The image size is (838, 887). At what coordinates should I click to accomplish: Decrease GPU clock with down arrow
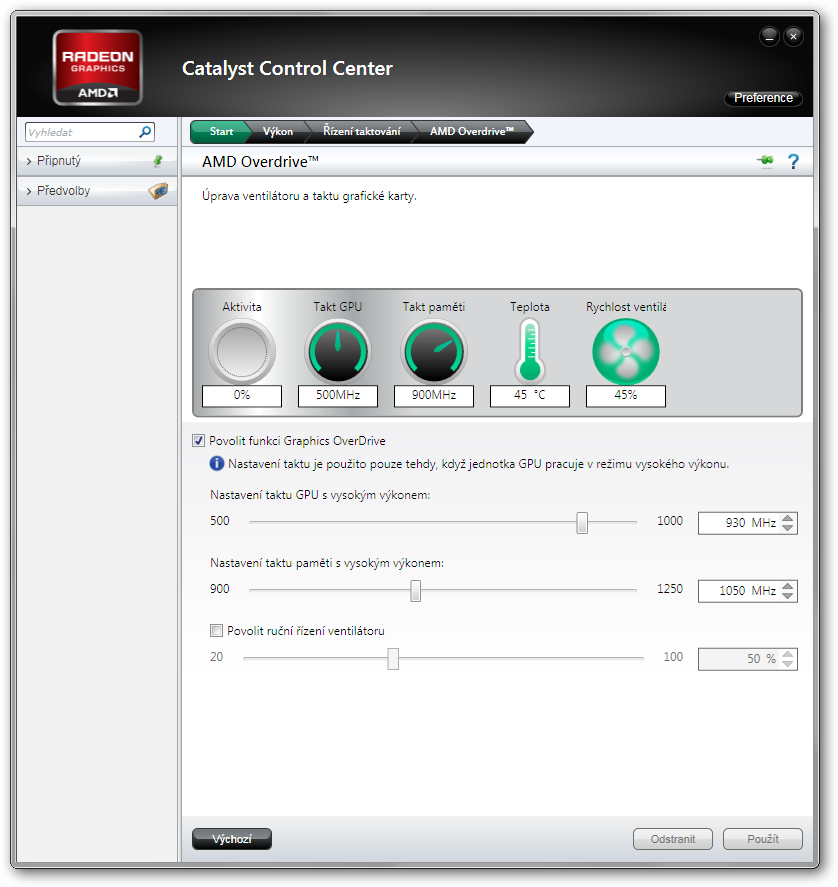[x=788, y=528]
